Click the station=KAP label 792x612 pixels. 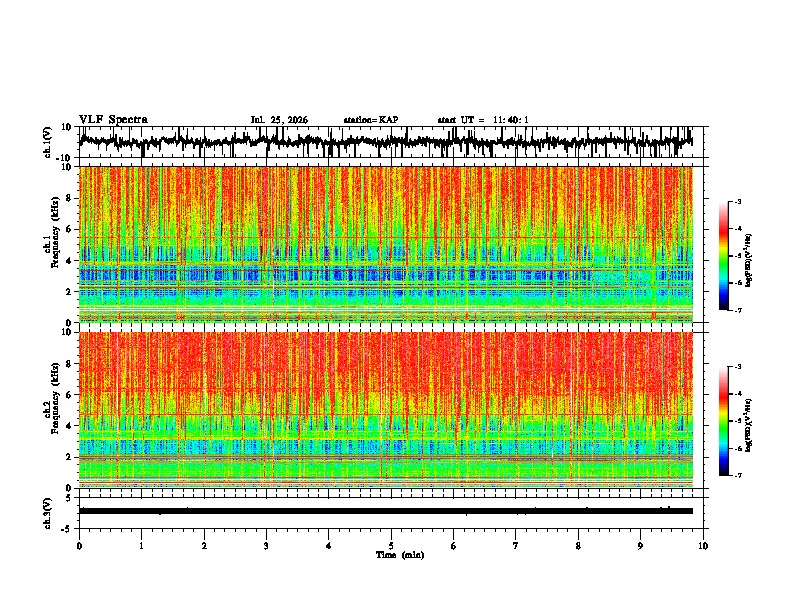[371, 120]
